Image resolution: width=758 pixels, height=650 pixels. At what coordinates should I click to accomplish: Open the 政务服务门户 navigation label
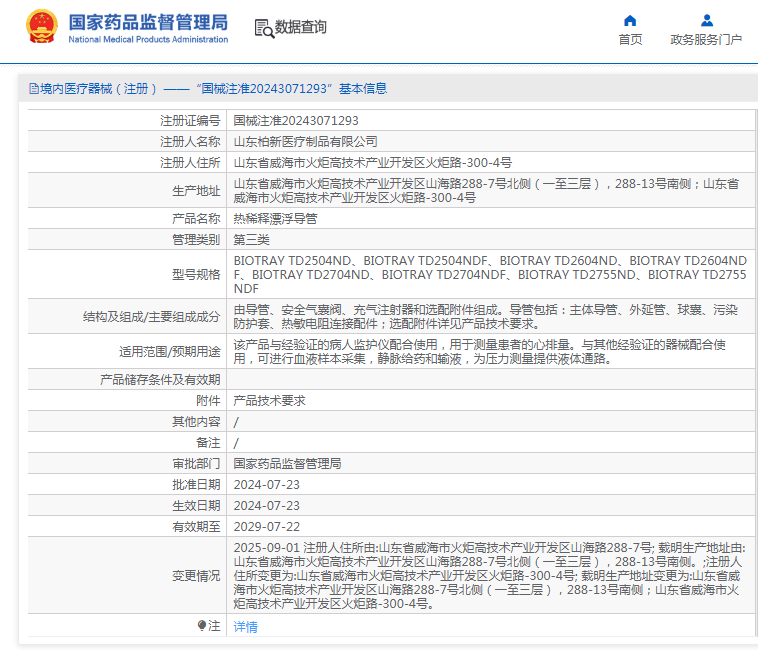706,40
